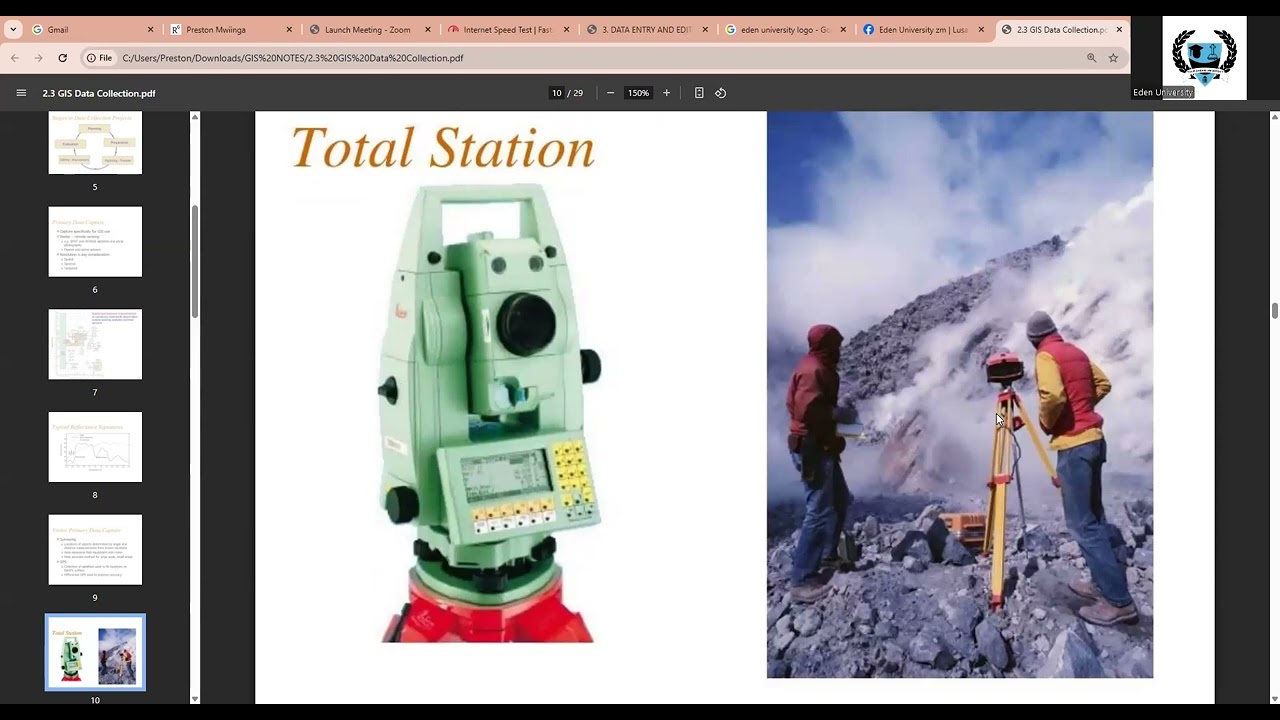Click the File info chip in address bar
Image resolution: width=1280 pixels, height=720 pixels.
point(99,58)
